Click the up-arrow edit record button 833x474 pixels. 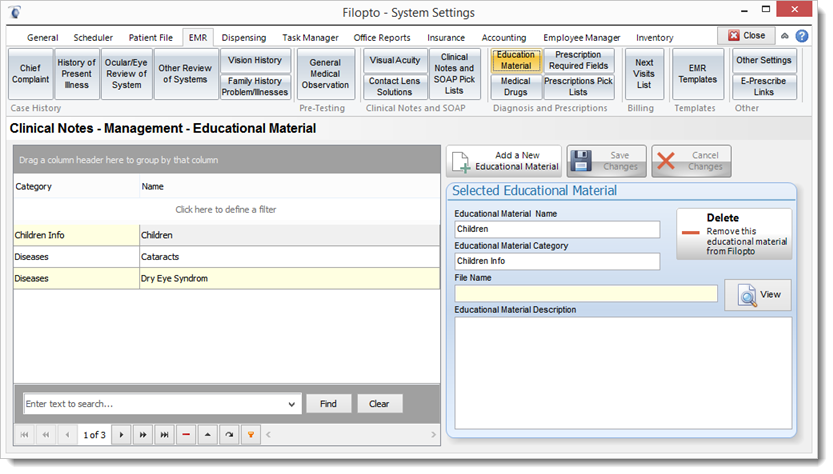(x=208, y=435)
